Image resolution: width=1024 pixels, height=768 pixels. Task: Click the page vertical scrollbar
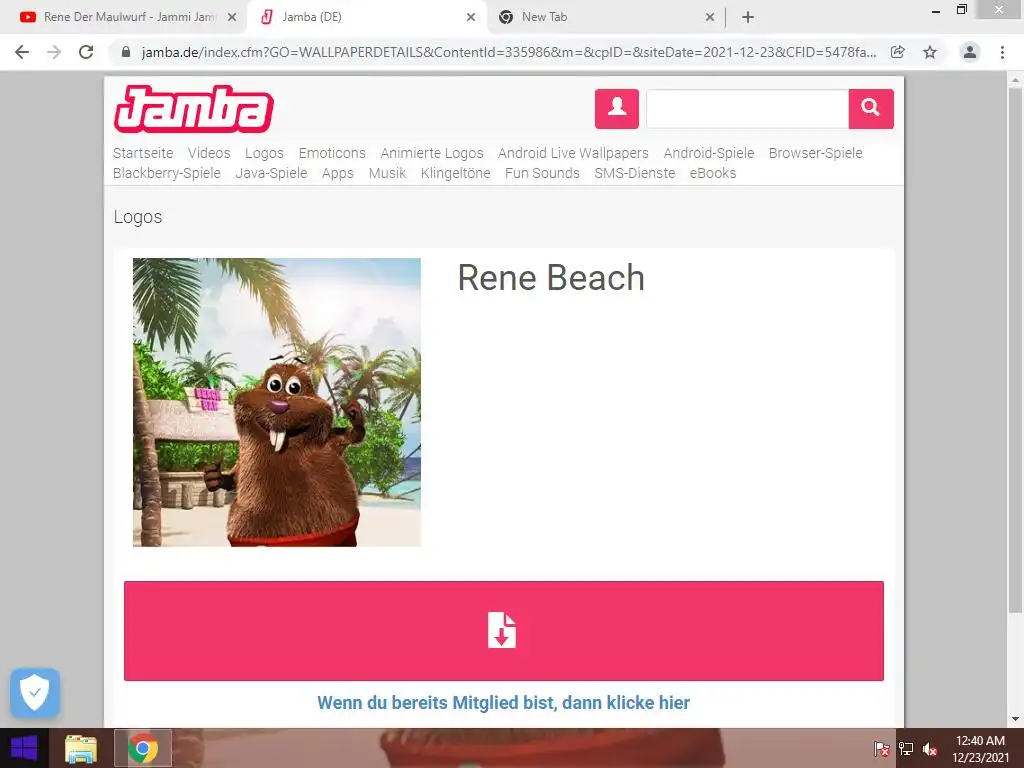1015,349
